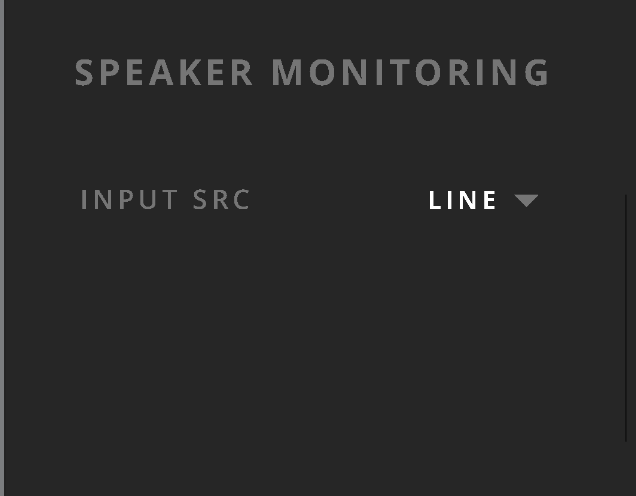Image resolution: width=636 pixels, height=496 pixels.
Task: Open the INPUT SRC dropdown
Action: (x=483, y=200)
